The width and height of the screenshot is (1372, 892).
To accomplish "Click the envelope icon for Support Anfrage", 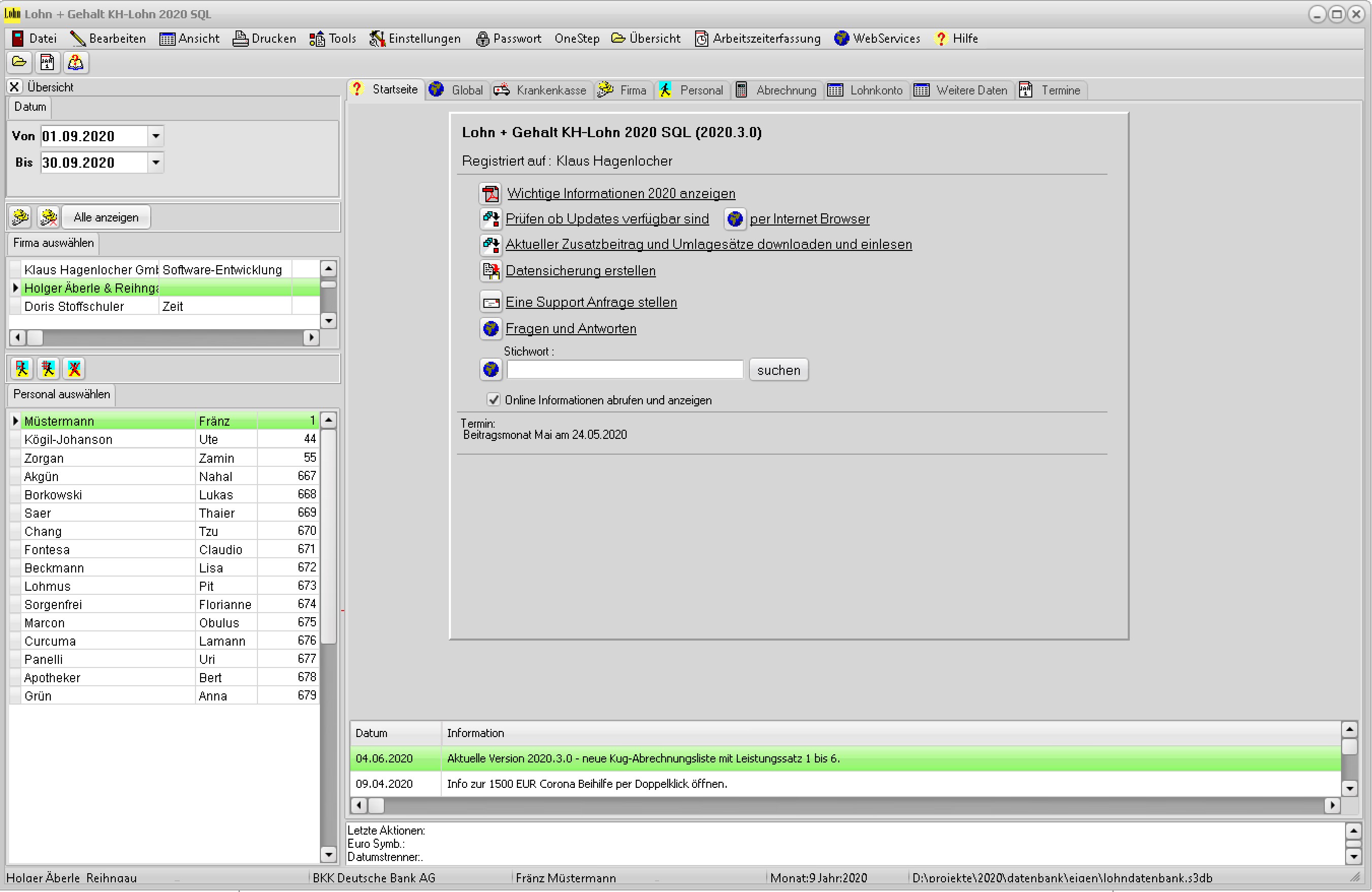I will 491,302.
